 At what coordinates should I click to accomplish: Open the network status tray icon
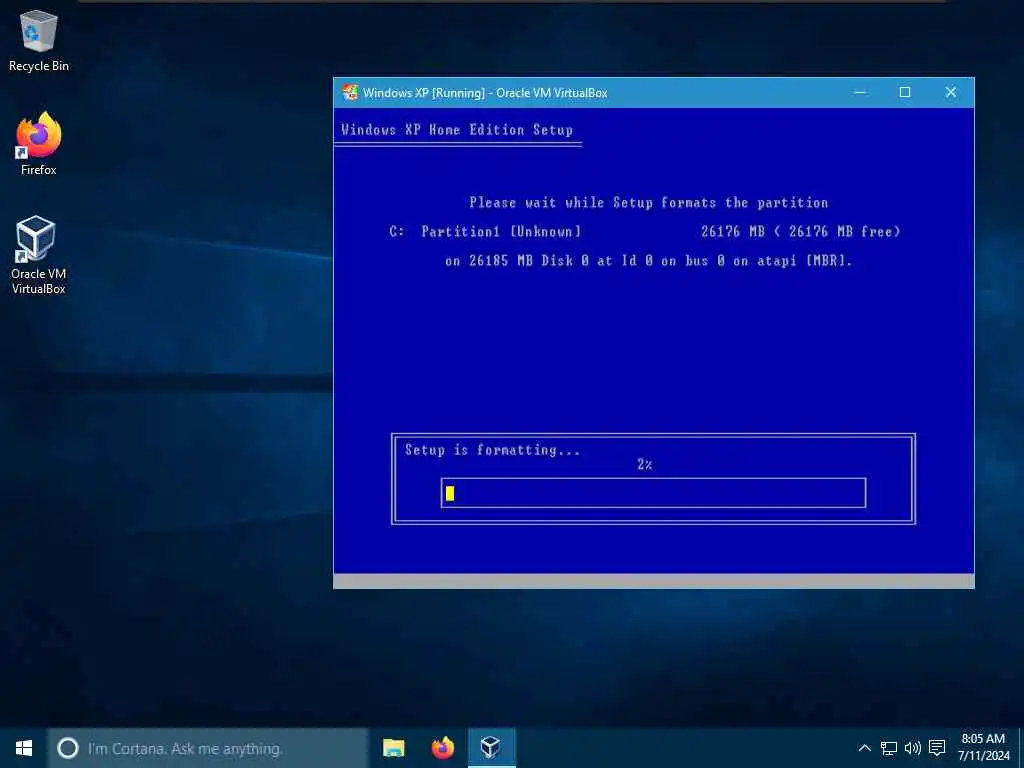click(888, 748)
